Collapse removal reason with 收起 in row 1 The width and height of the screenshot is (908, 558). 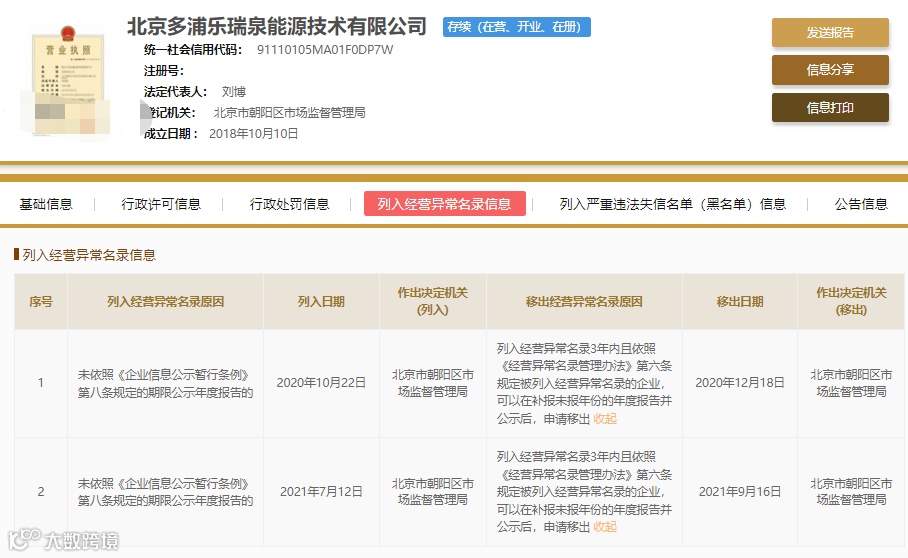point(605,418)
